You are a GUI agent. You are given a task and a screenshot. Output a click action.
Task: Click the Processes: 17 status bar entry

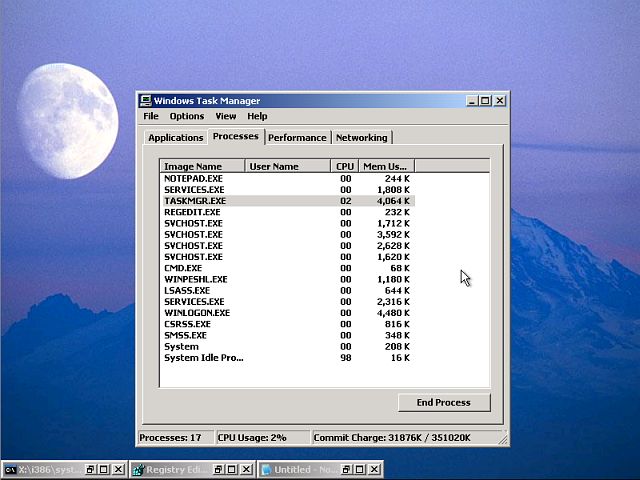pos(176,438)
